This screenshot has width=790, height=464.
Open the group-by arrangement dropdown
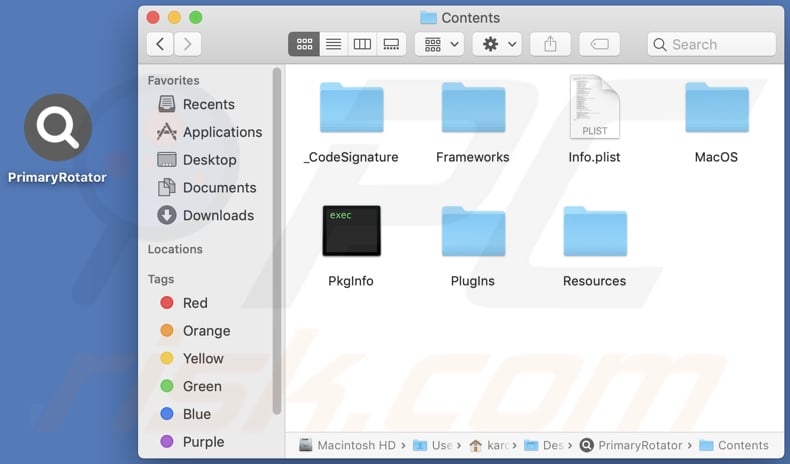click(439, 44)
